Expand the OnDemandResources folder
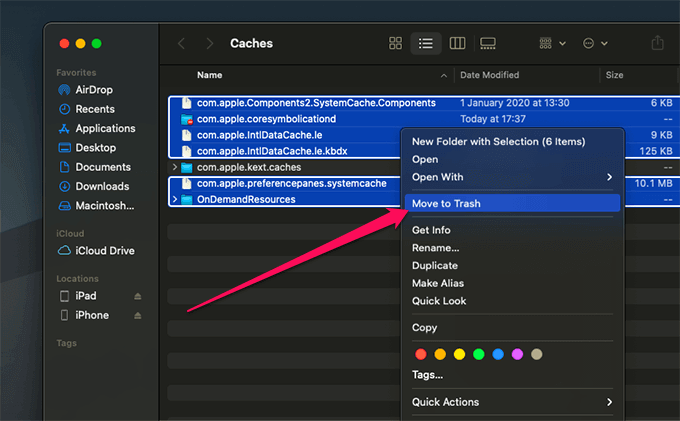 (174, 199)
